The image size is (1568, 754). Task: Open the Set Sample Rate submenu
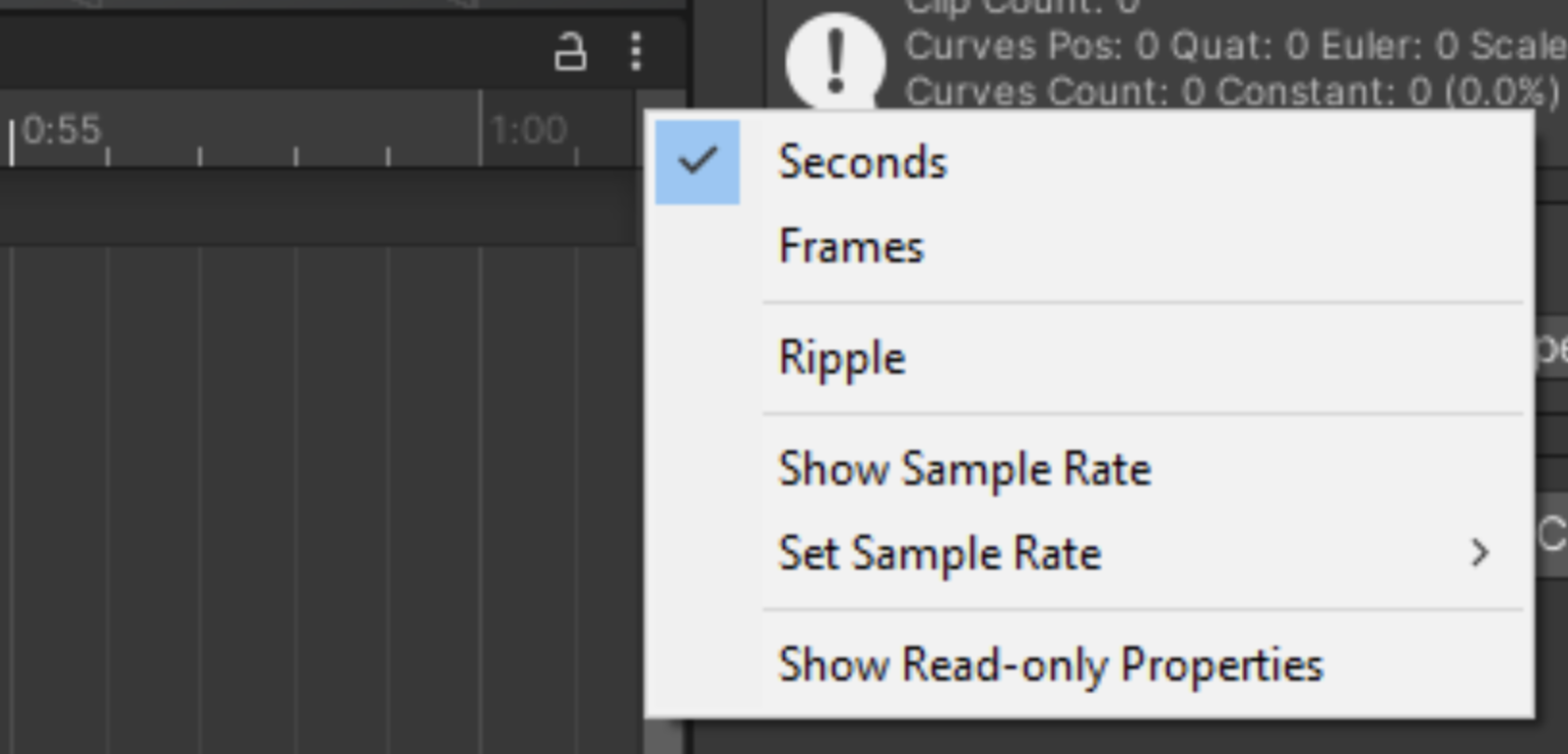(x=940, y=553)
